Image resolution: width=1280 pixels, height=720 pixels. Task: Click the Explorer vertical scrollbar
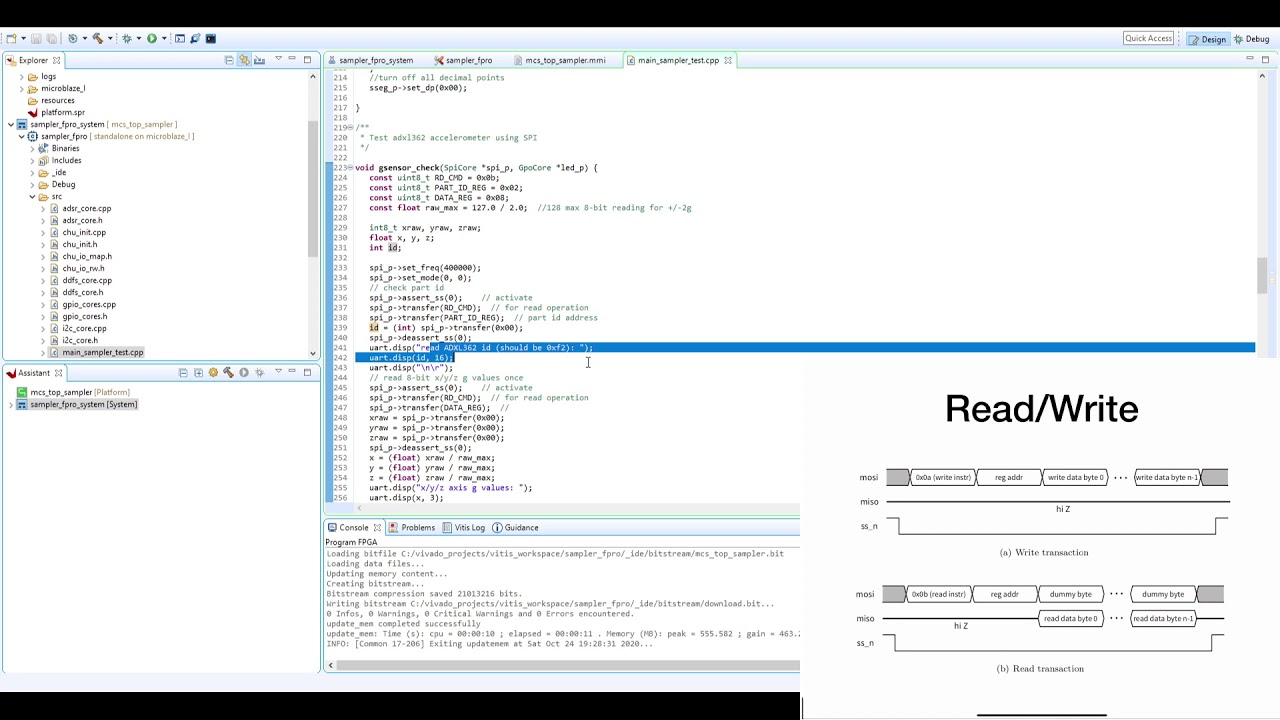click(313, 213)
